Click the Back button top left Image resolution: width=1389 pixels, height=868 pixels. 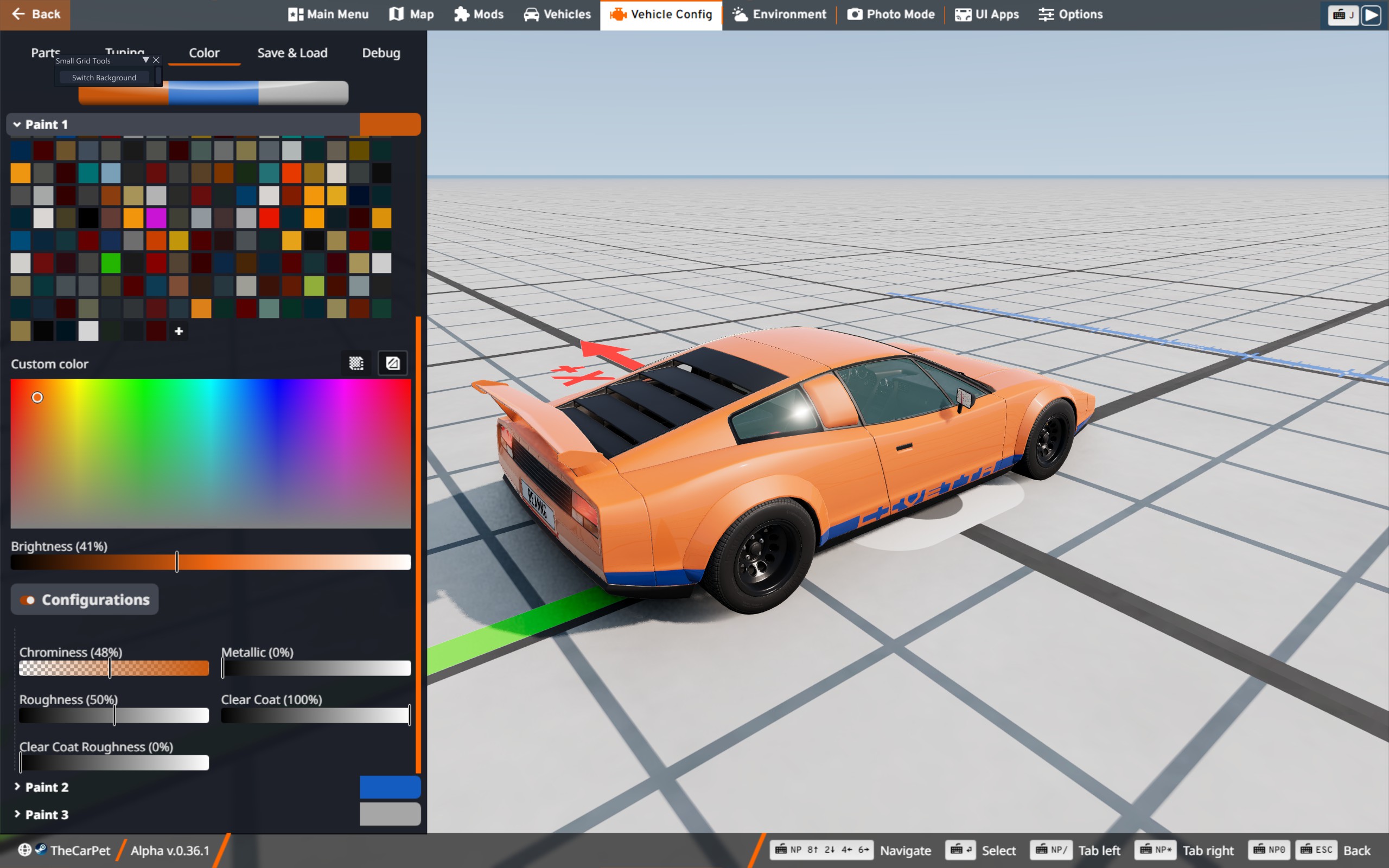pos(35,14)
